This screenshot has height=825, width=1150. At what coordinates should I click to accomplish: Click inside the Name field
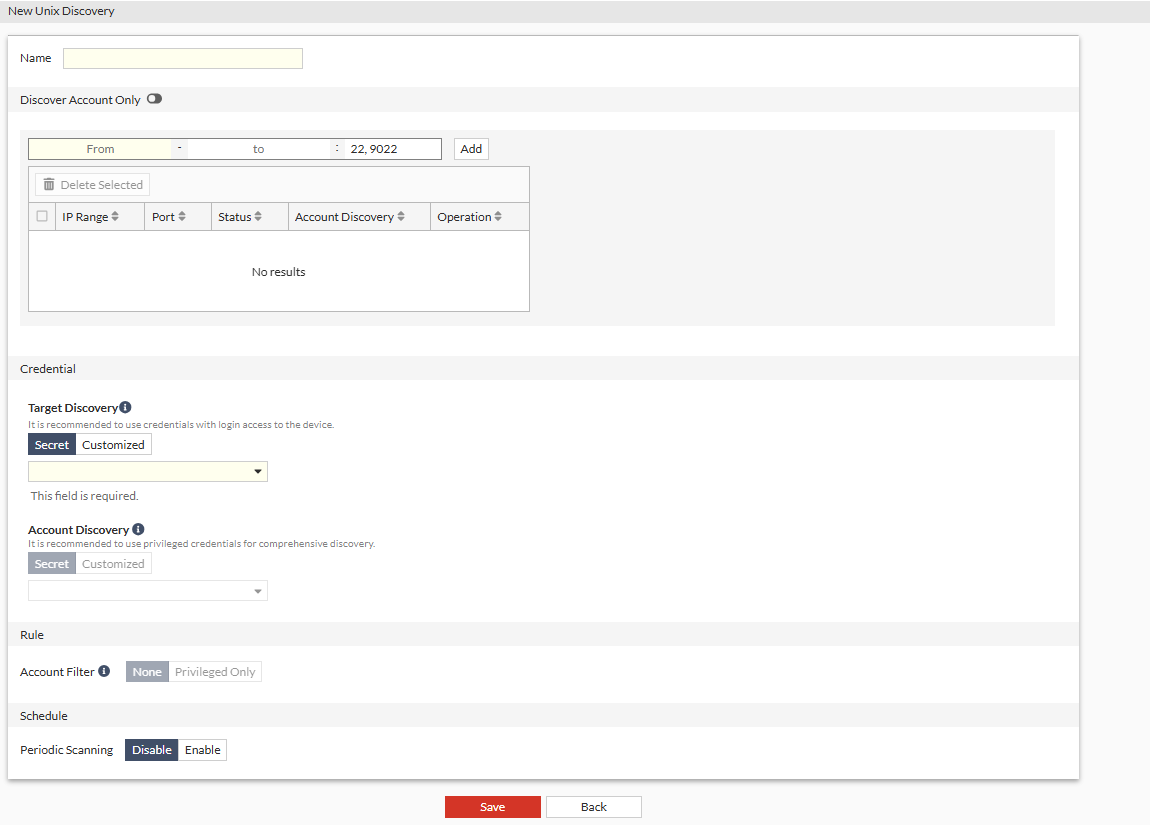click(182, 58)
